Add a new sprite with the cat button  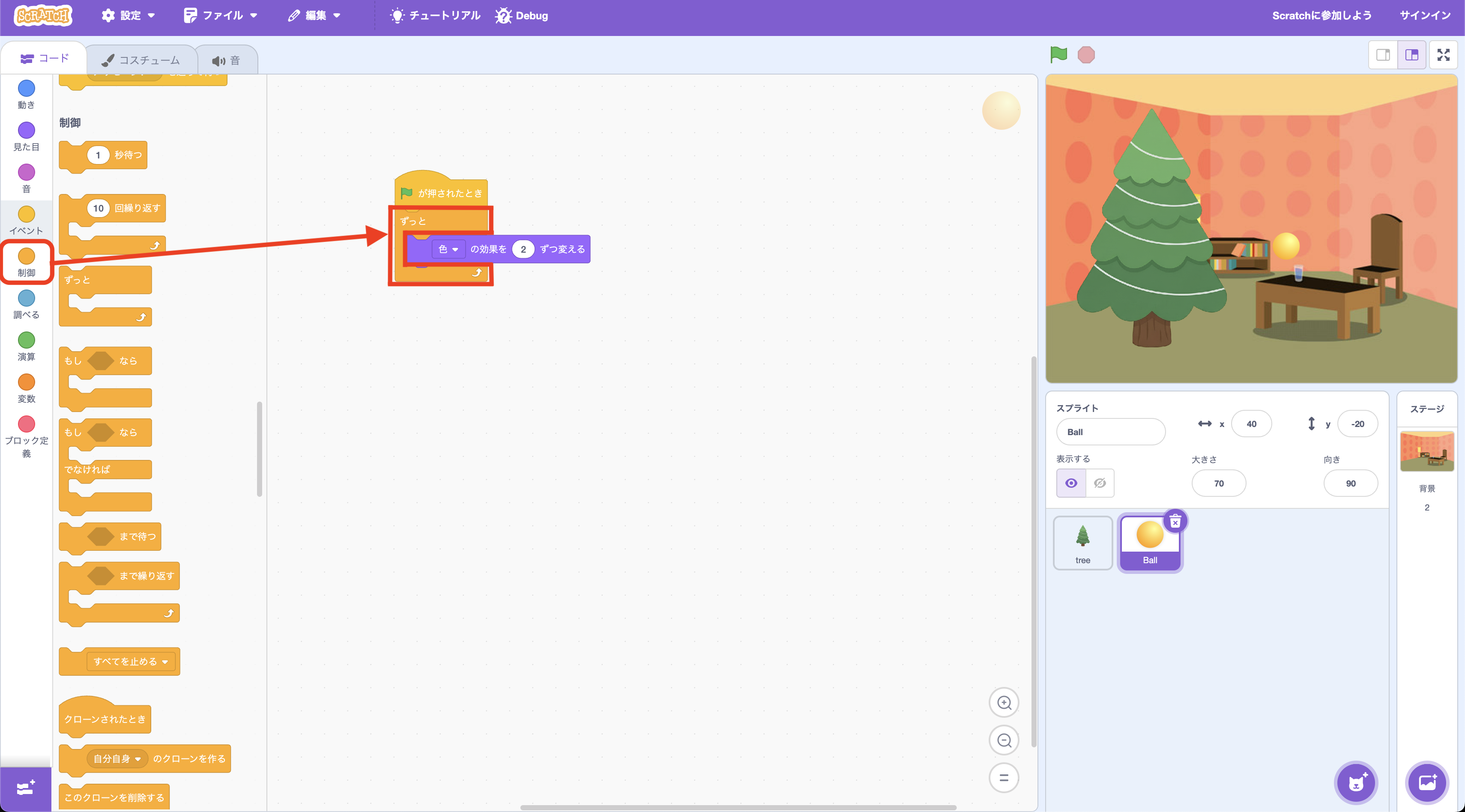1357,782
